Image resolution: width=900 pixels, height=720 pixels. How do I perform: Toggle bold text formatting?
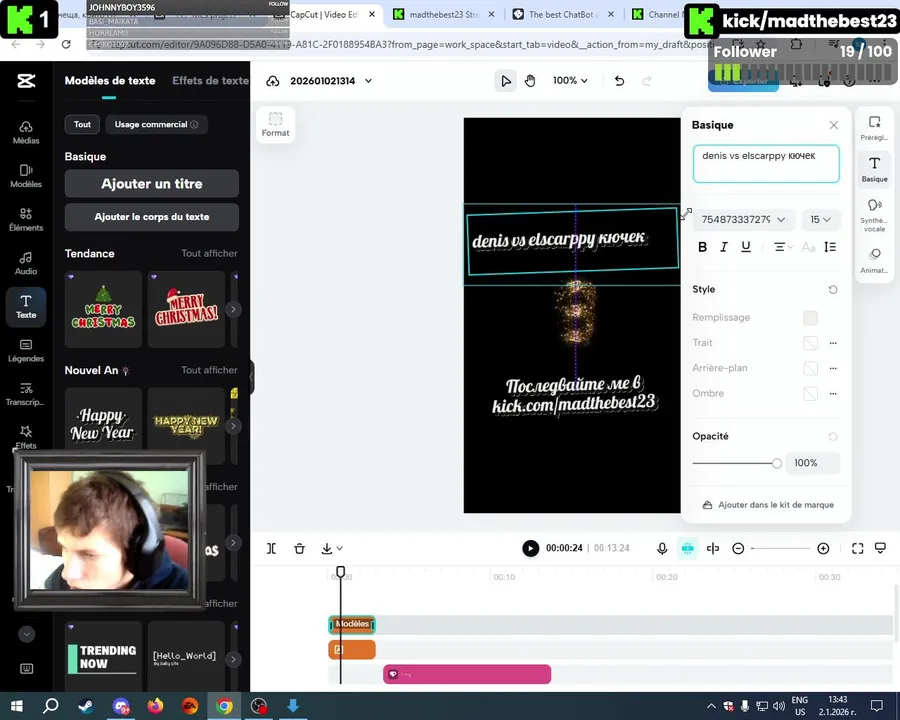tap(702, 247)
